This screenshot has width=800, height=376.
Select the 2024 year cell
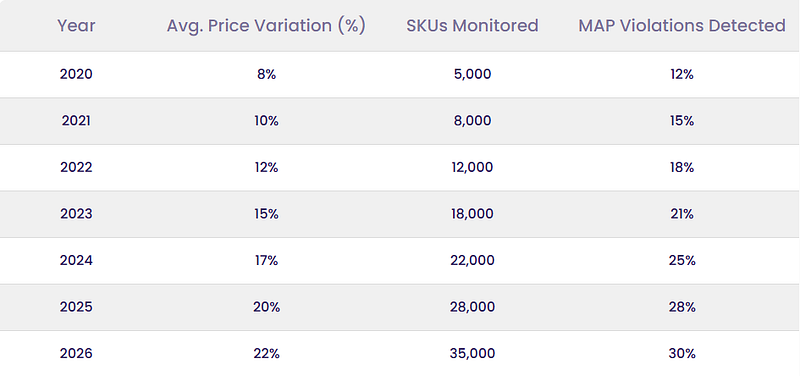coord(76,261)
